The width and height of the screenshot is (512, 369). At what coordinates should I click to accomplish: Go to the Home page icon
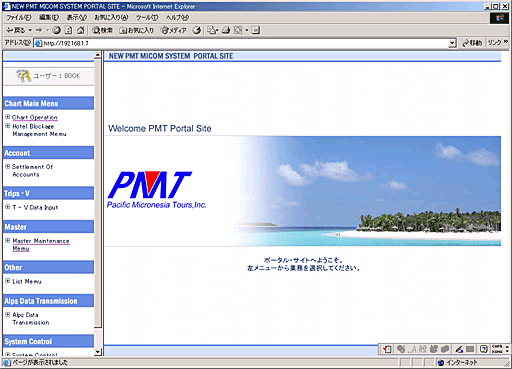pos(80,30)
